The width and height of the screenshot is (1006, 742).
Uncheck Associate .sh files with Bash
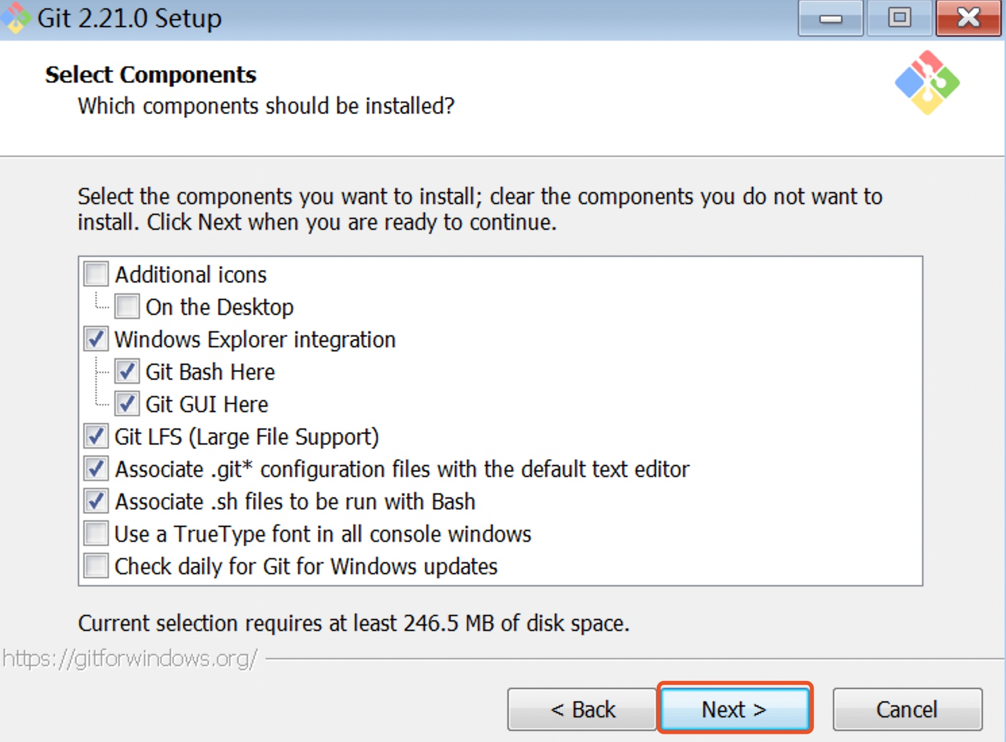[x=96, y=501]
